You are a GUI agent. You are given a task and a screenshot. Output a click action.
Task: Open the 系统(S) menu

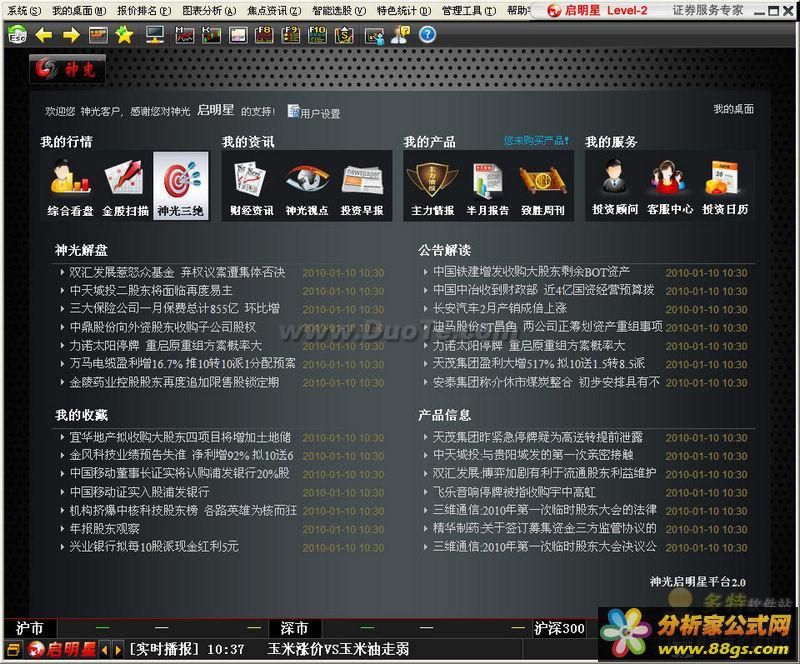coord(24,10)
